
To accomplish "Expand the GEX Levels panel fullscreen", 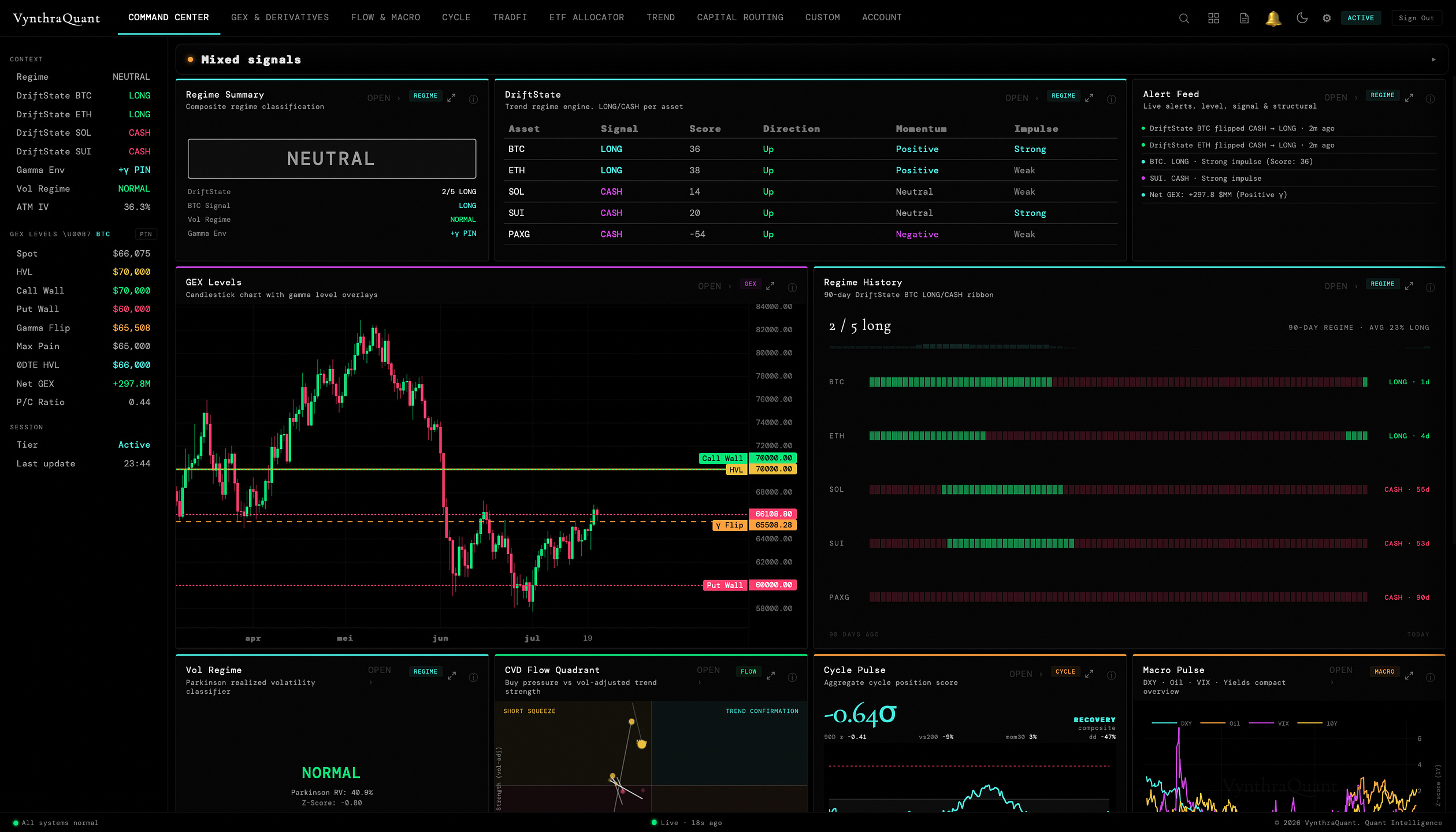I will point(770,285).
